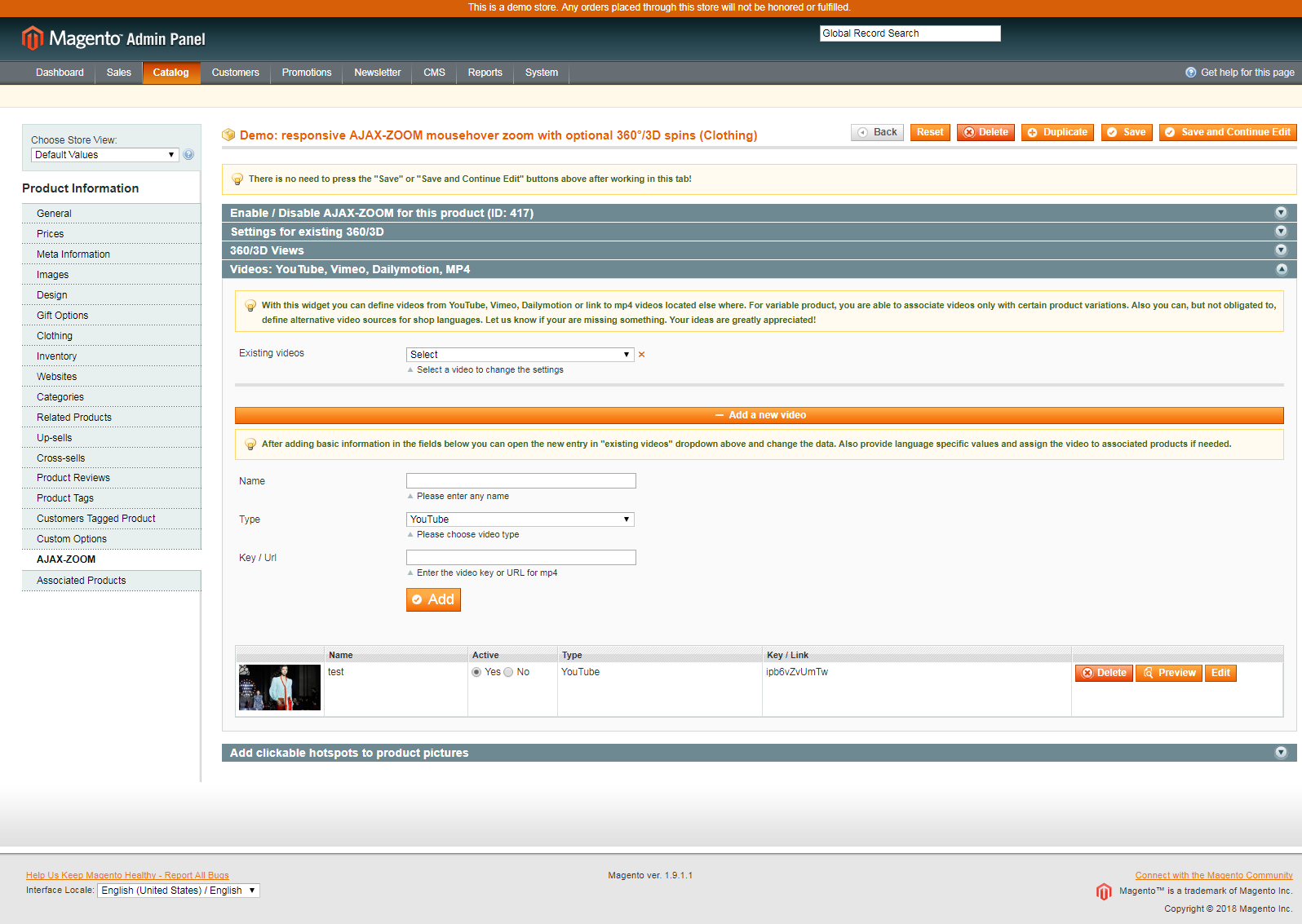This screenshot has width=1302, height=924.
Task: Open video Type dropdown
Action: pyautogui.click(x=520, y=519)
